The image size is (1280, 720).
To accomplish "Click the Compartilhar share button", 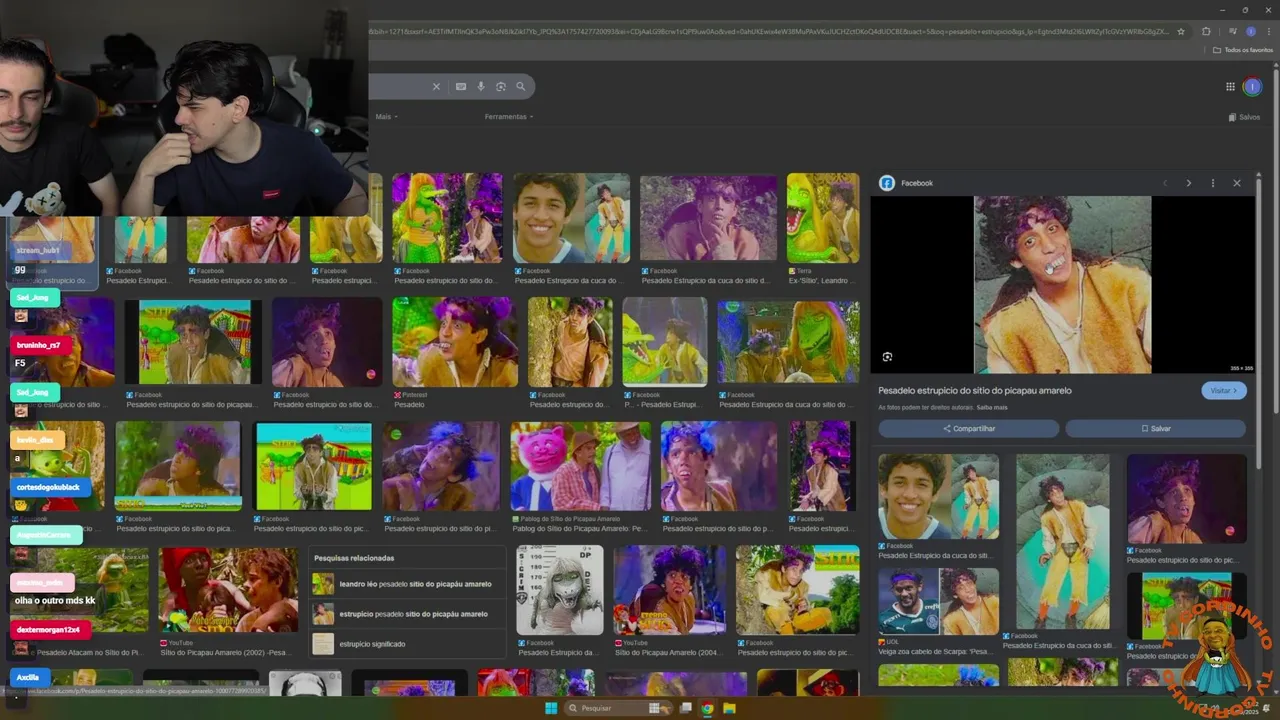I will coord(968,429).
